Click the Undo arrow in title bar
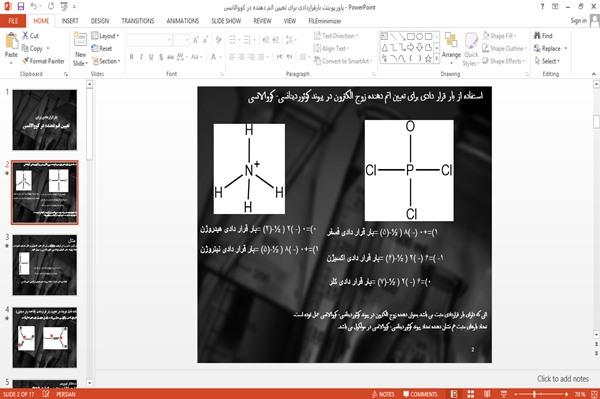 [34, 6]
